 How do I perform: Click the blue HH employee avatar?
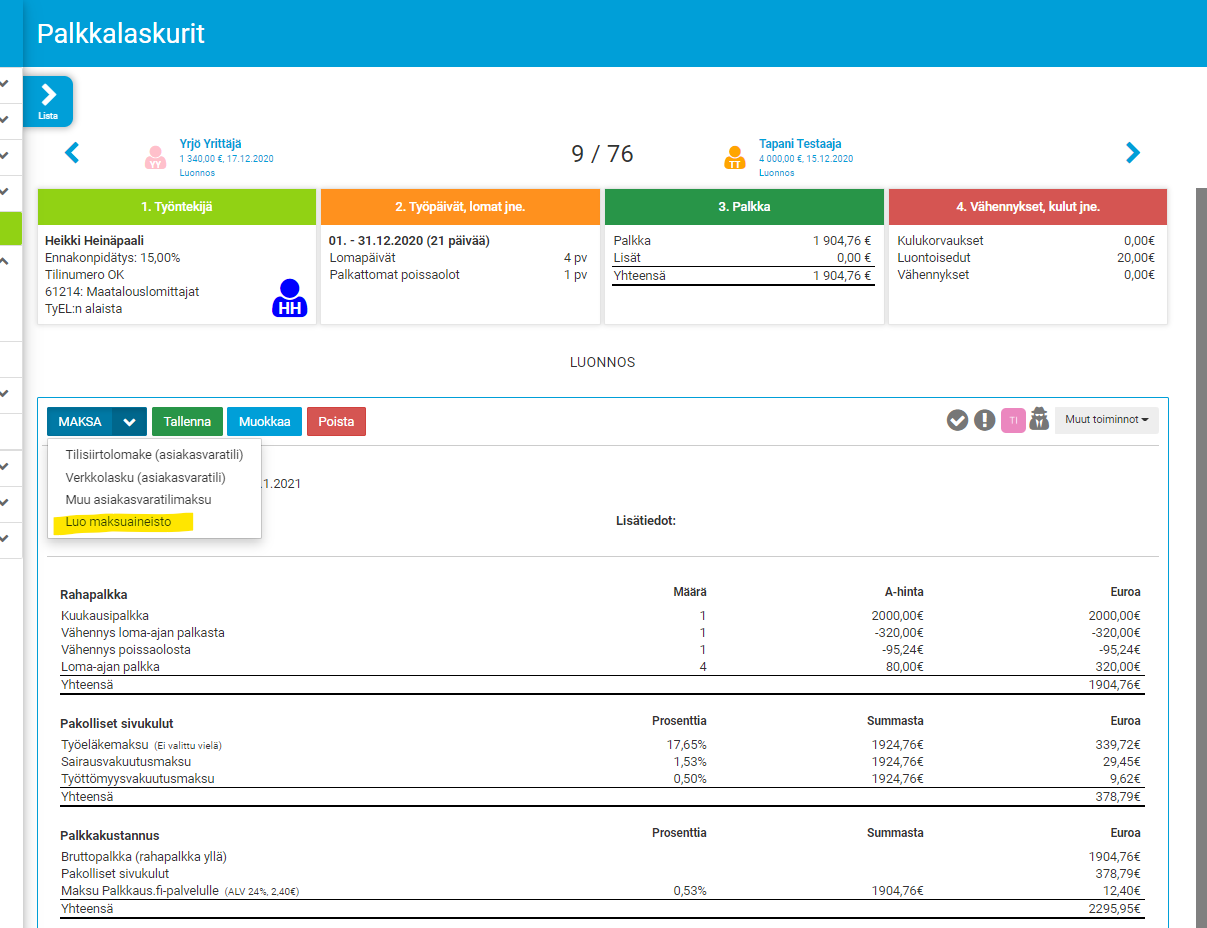[x=290, y=299]
